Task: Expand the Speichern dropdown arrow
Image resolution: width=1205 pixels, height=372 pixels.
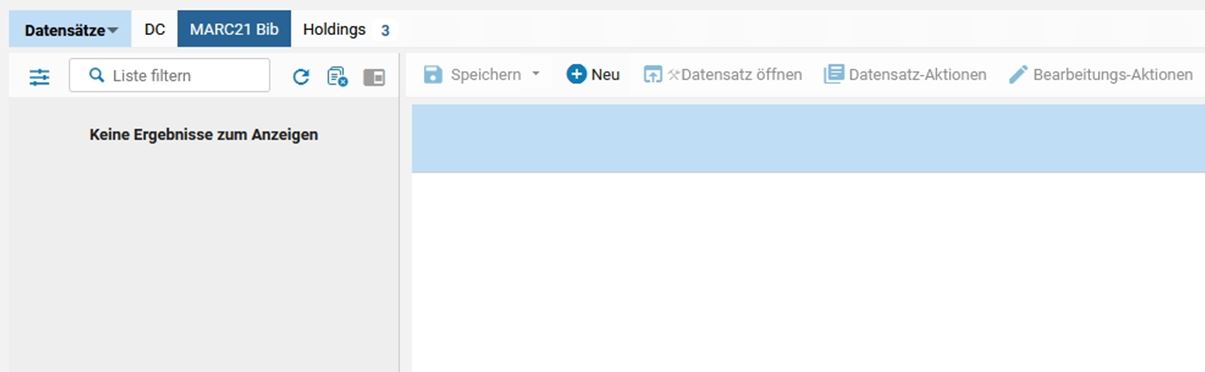Action: [535, 74]
